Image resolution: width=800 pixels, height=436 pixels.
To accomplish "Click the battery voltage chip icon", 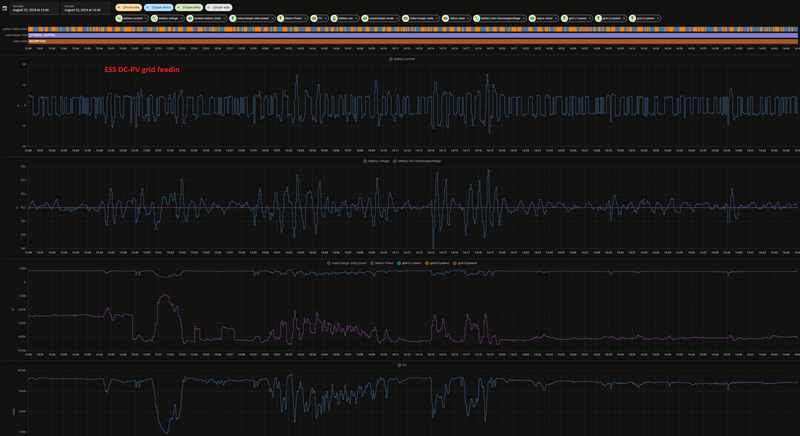I will pyautogui.click(x=154, y=18).
